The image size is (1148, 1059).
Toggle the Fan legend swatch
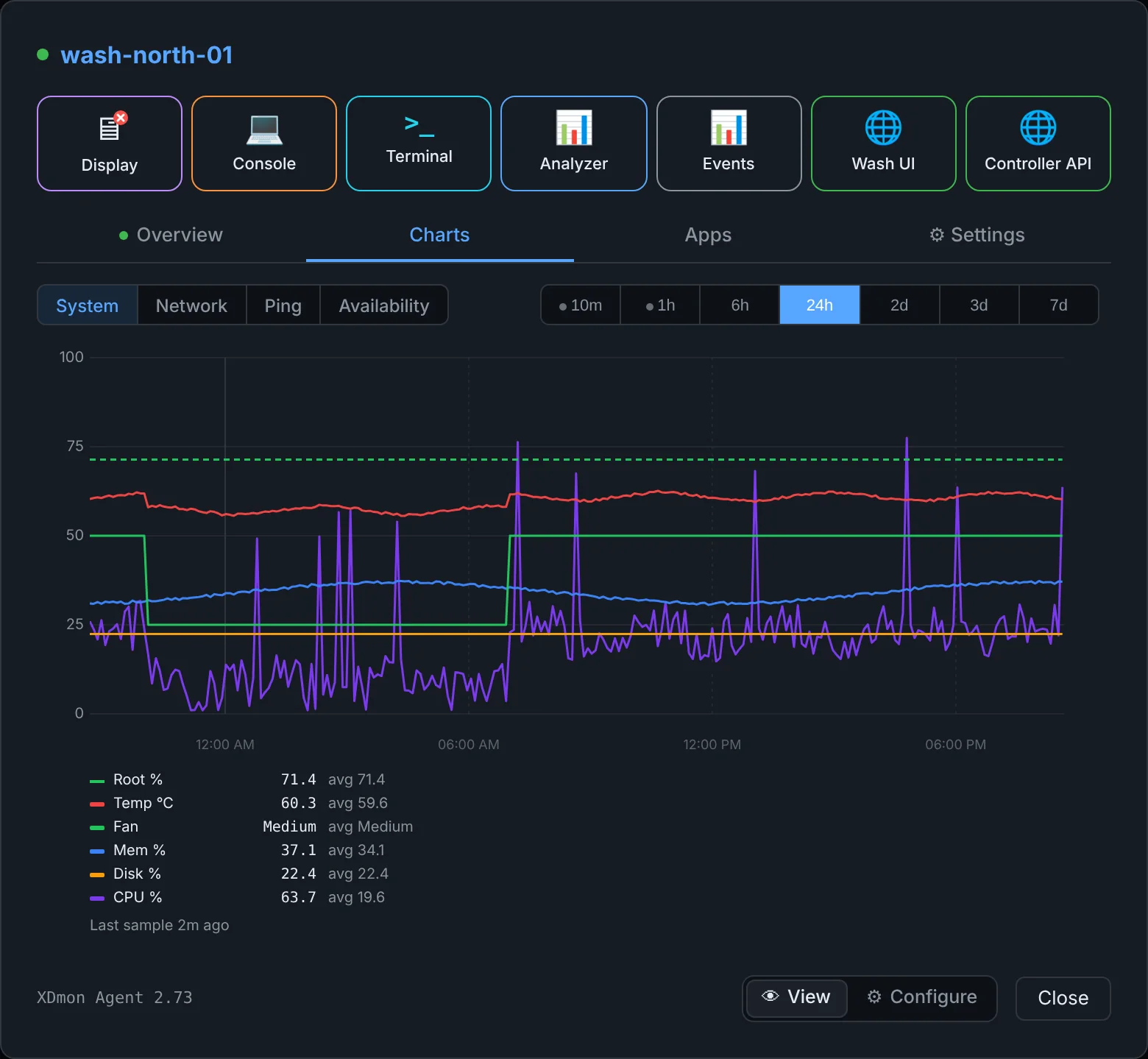click(97, 828)
